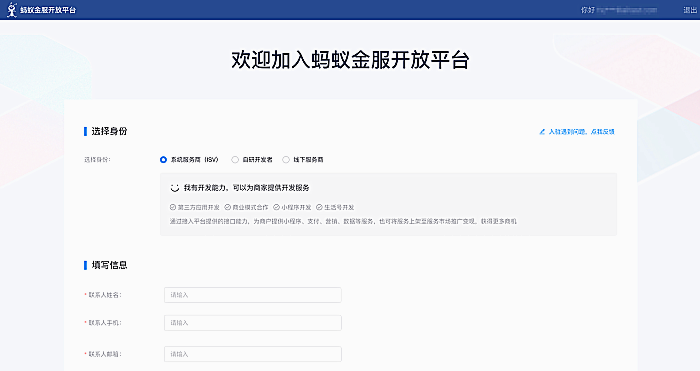Viewport: 700px width, 371px height.
Task: Click the 商业模式合作 text
Action: pyautogui.click(x=250, y=207)
